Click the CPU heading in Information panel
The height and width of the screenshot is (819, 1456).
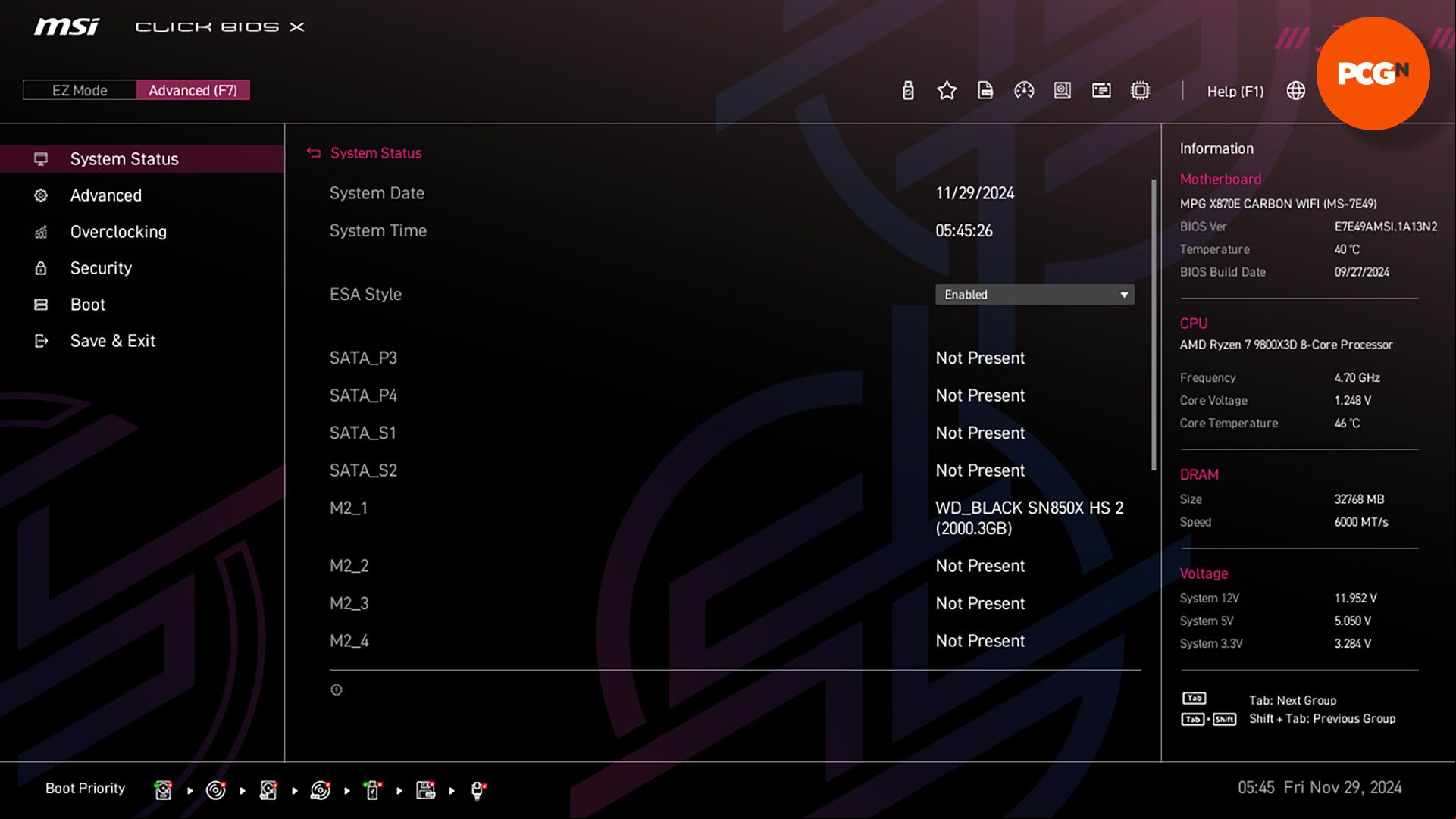1194,324
